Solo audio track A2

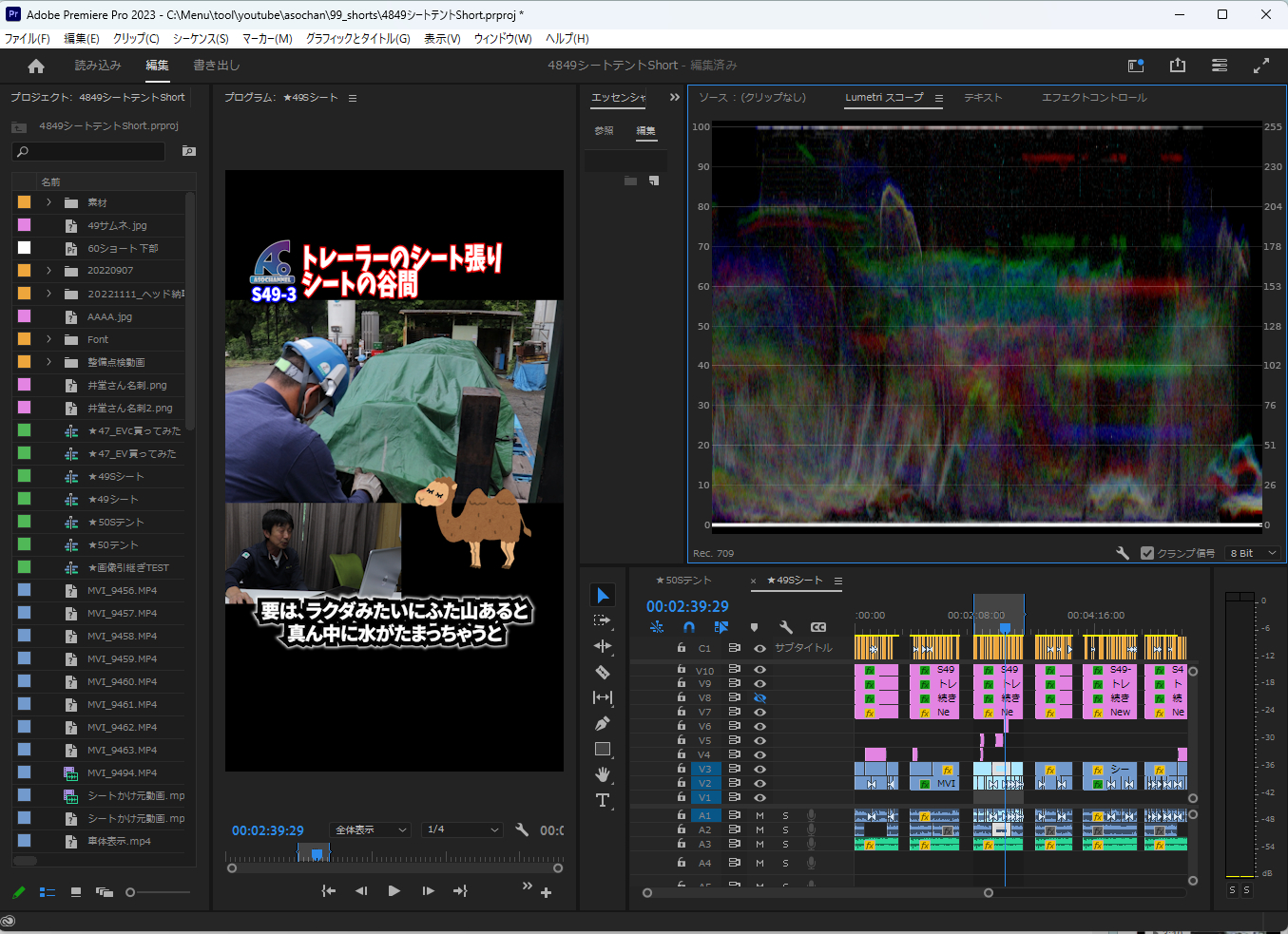point(785,829)
